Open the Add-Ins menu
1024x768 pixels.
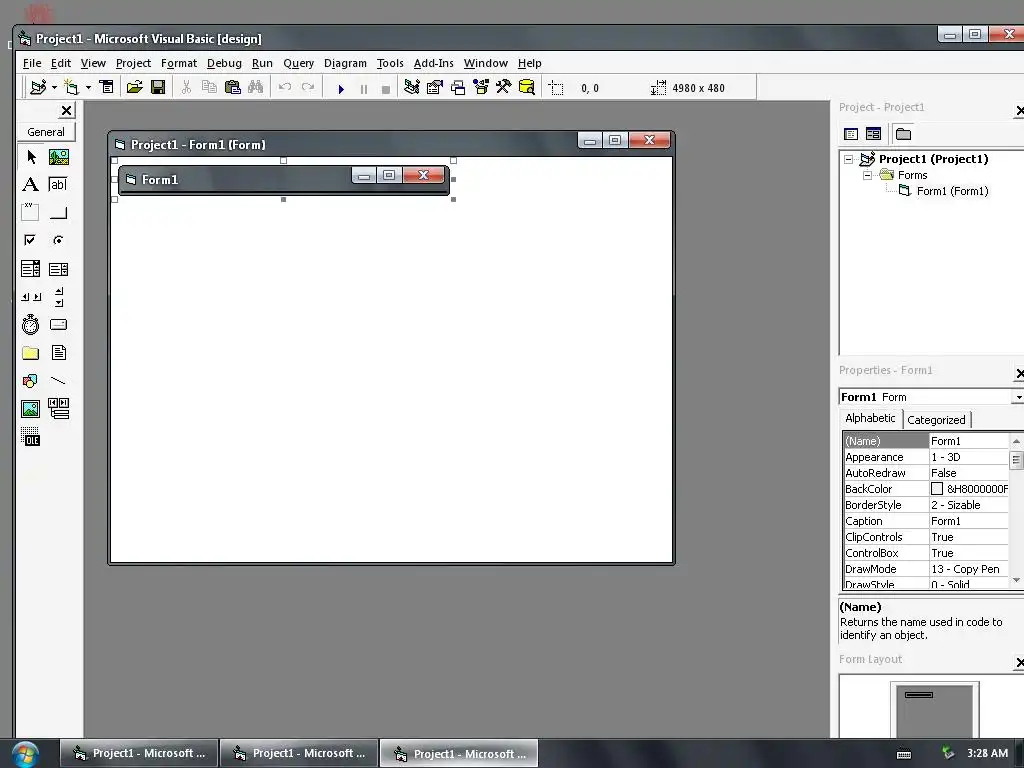coord(434,63)
